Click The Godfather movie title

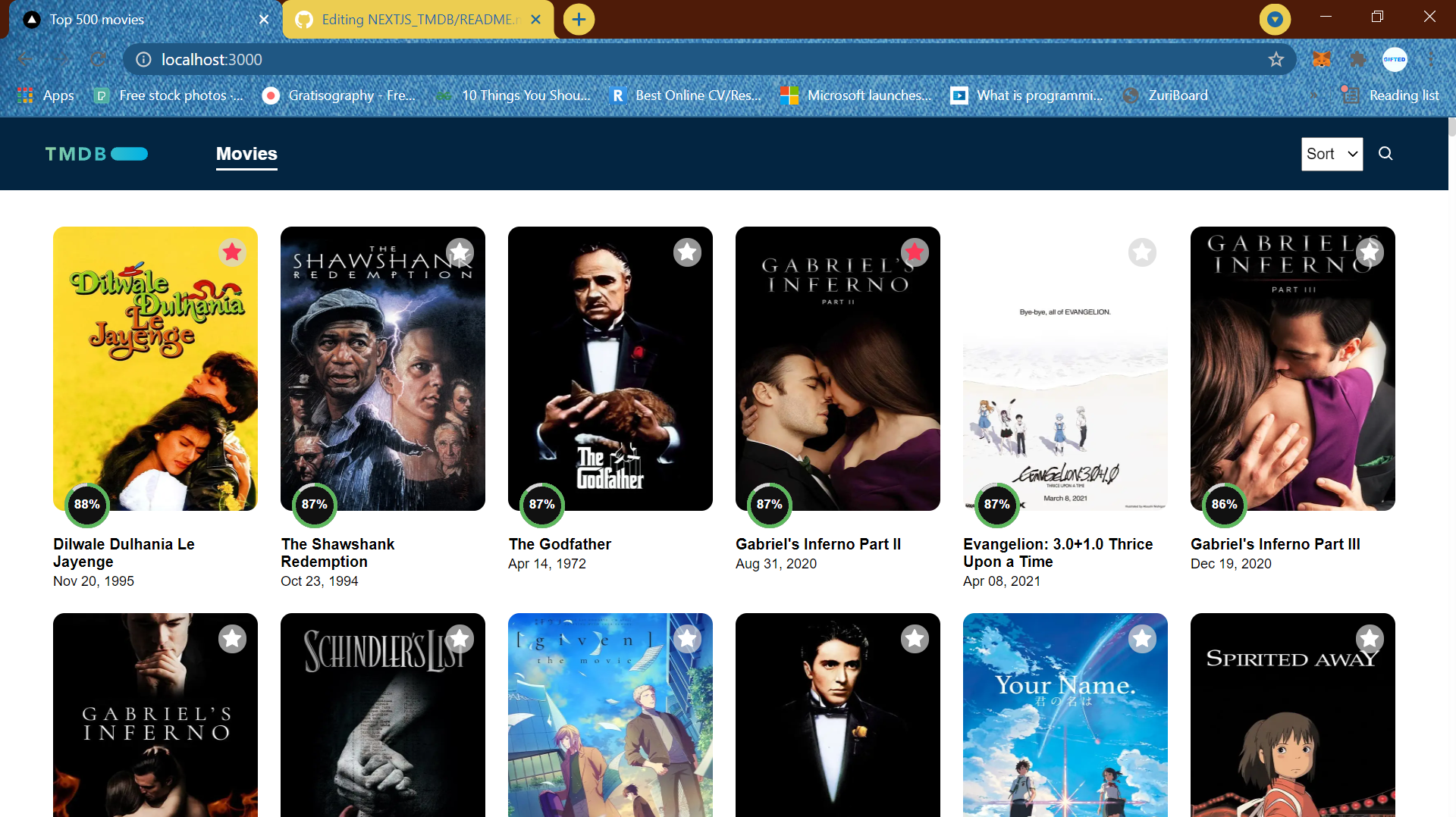pyautogui.click(x=560, y=544)
